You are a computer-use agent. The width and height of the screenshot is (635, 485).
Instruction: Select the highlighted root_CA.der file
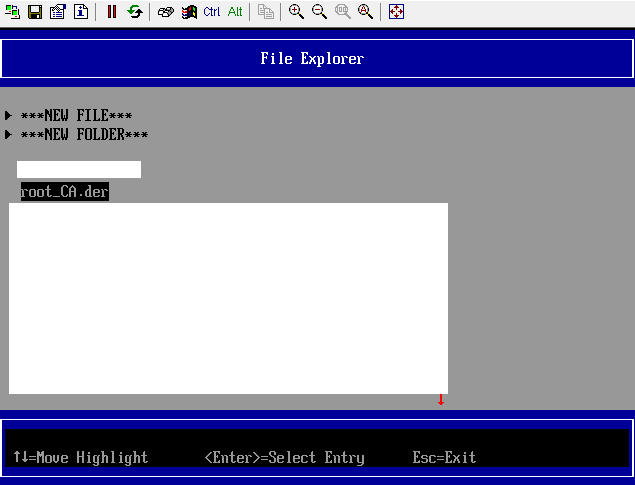pos(64,192)
